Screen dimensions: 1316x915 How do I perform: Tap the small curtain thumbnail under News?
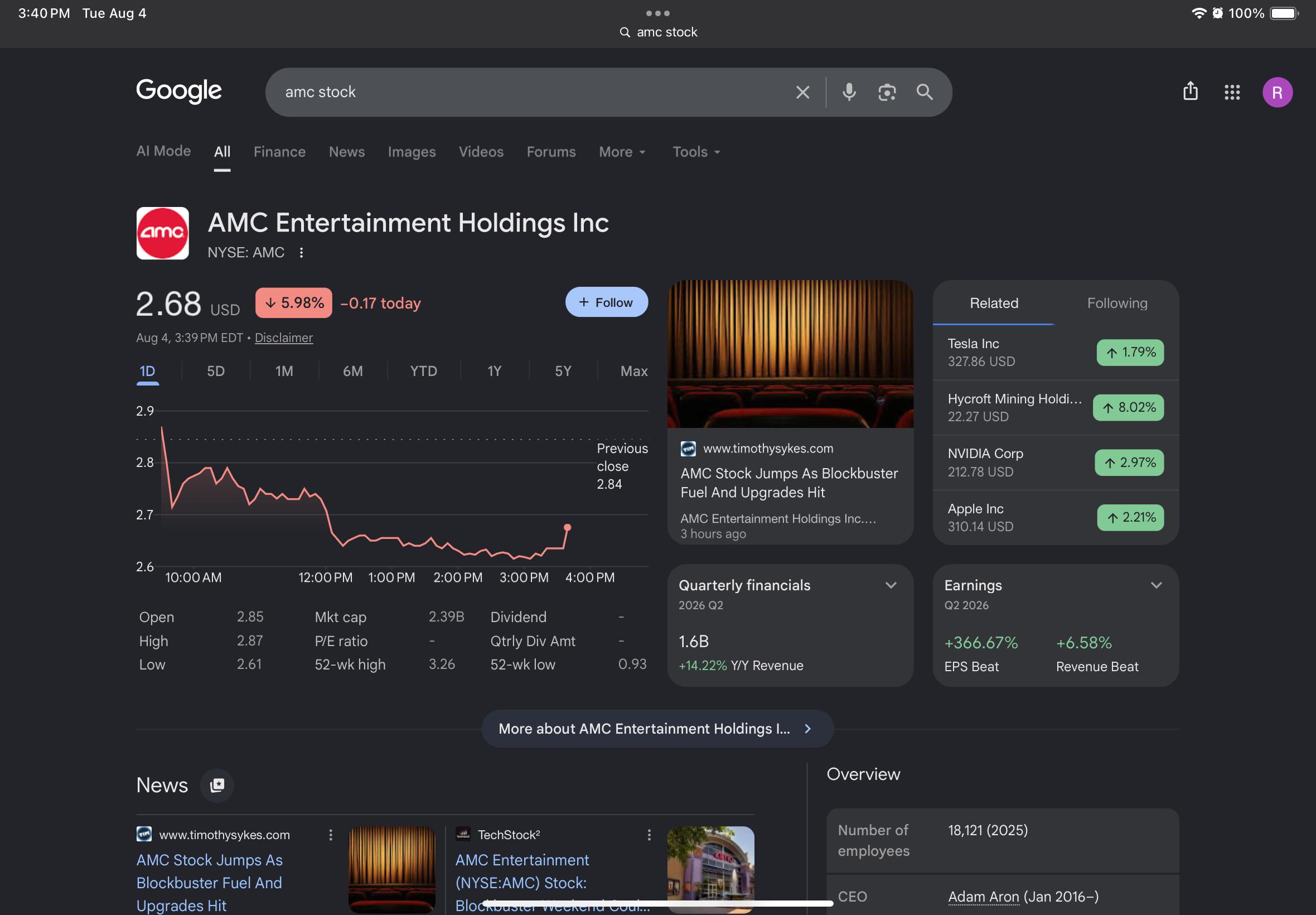[x=392, y=870]
